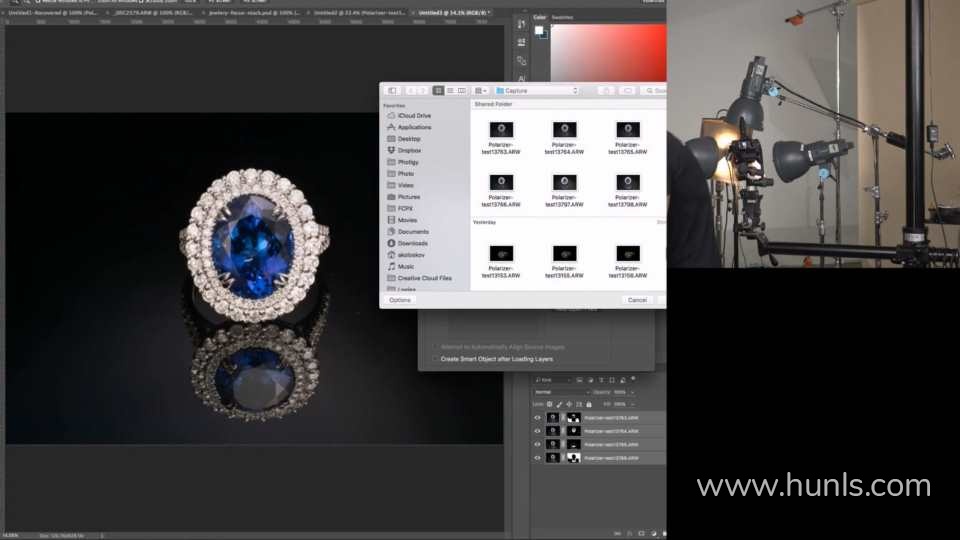960x540 pixels.
Task: Click the Options button in file dialog
Action: pos(400,300)
